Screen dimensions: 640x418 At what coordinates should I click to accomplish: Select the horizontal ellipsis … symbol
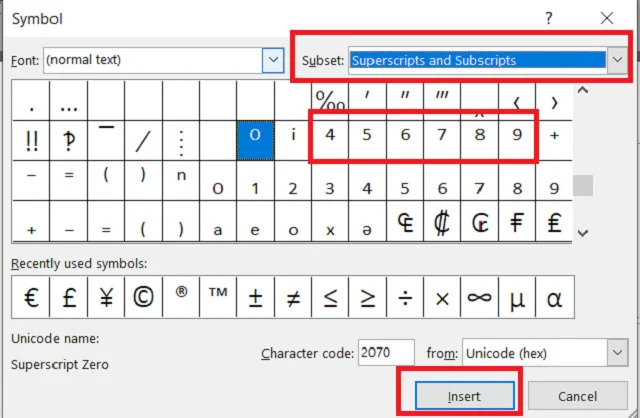tap(69, 100)
